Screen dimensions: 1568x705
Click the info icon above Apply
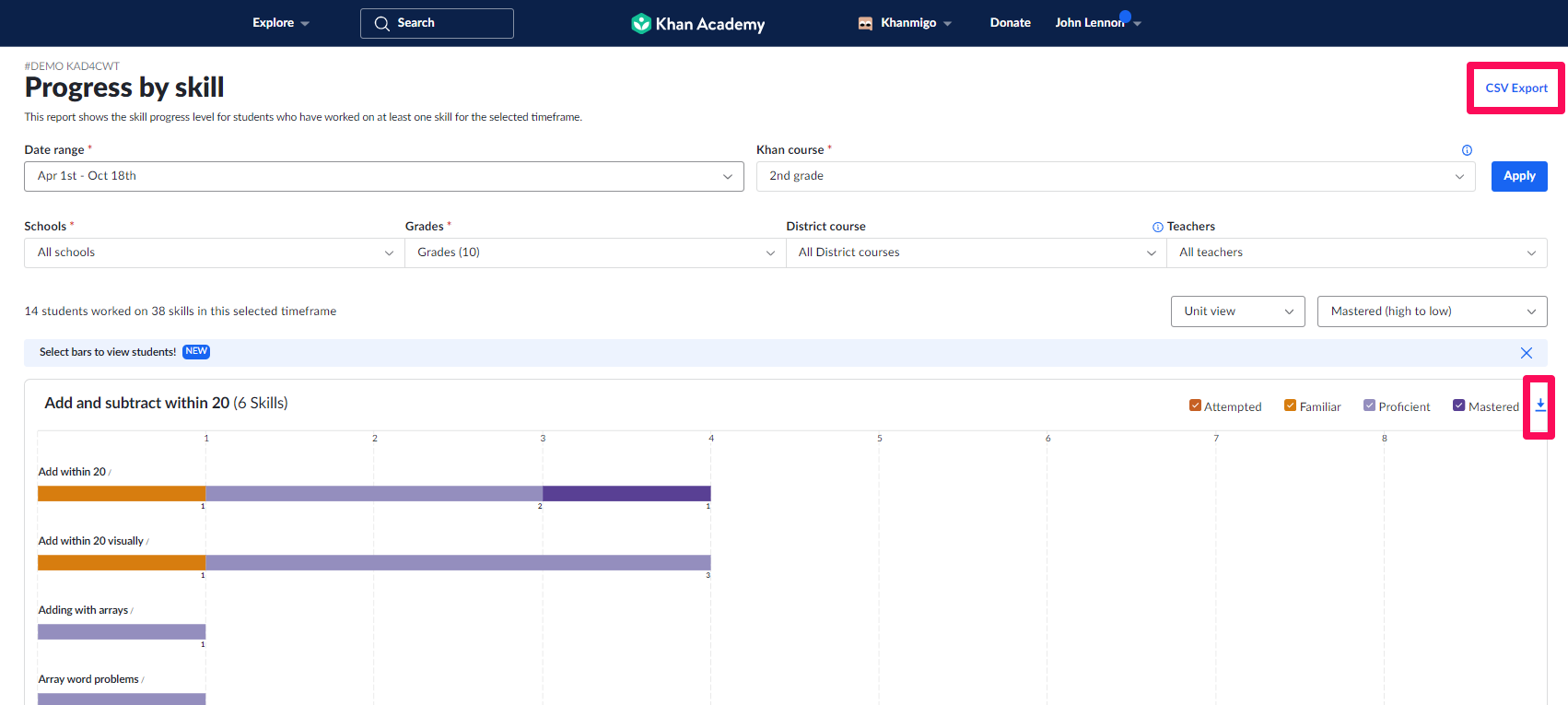(1467, 150)
